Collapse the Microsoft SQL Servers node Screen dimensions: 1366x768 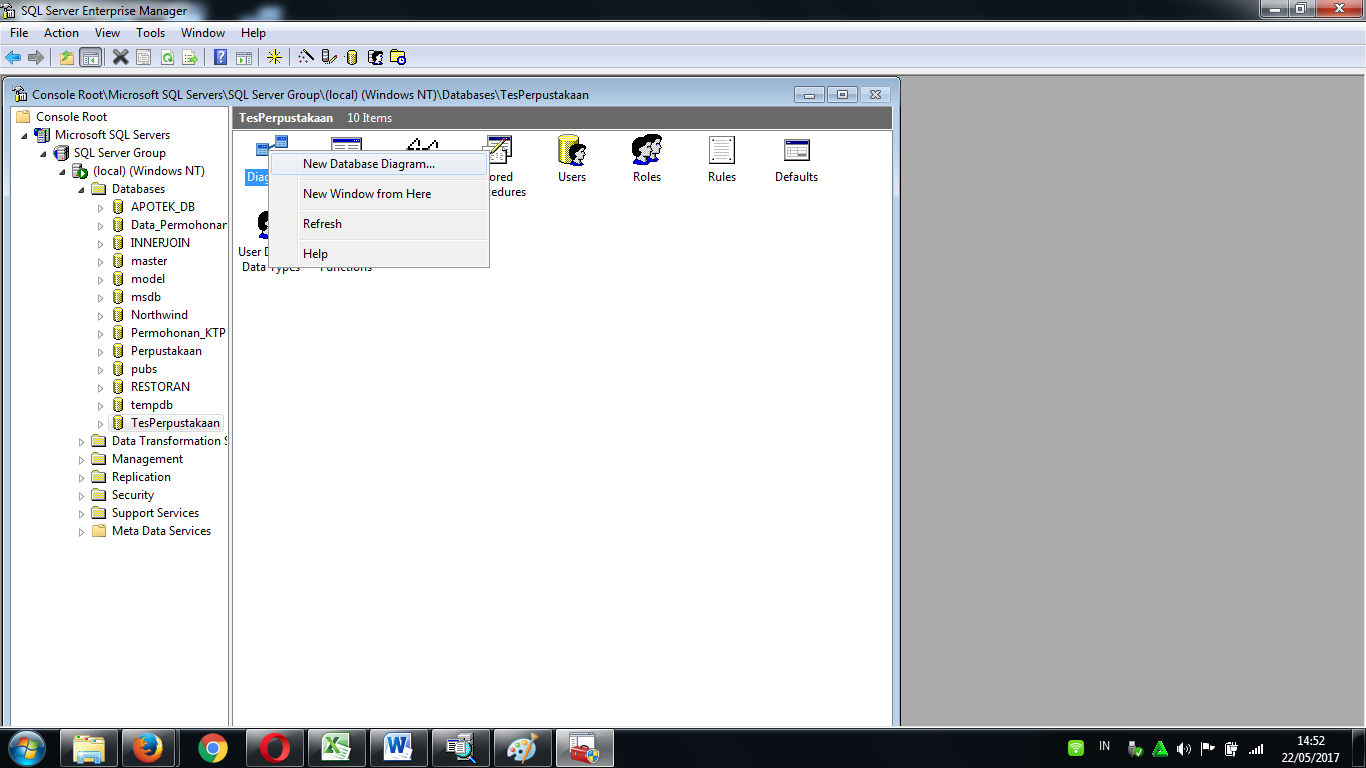(25, 135)
